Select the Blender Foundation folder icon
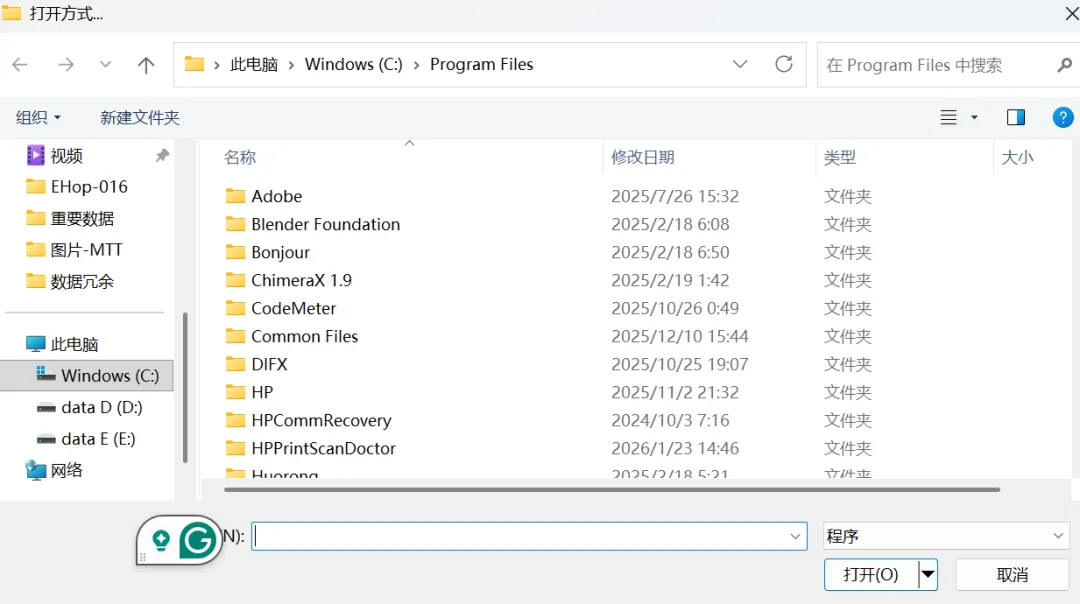The image size is (1080, 604). [235, 224]
